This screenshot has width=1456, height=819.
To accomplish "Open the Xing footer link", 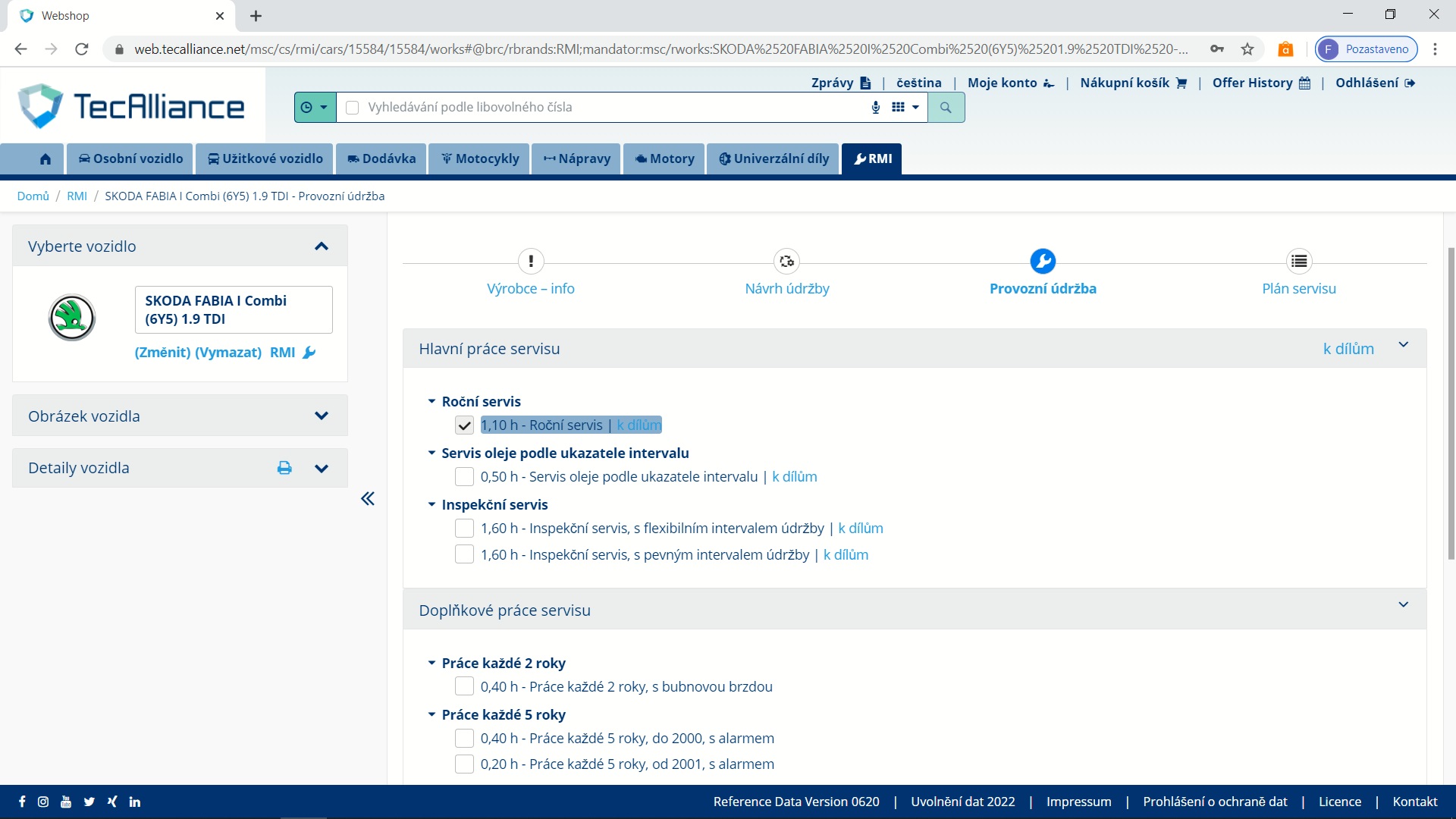I will tap(112, 802).
